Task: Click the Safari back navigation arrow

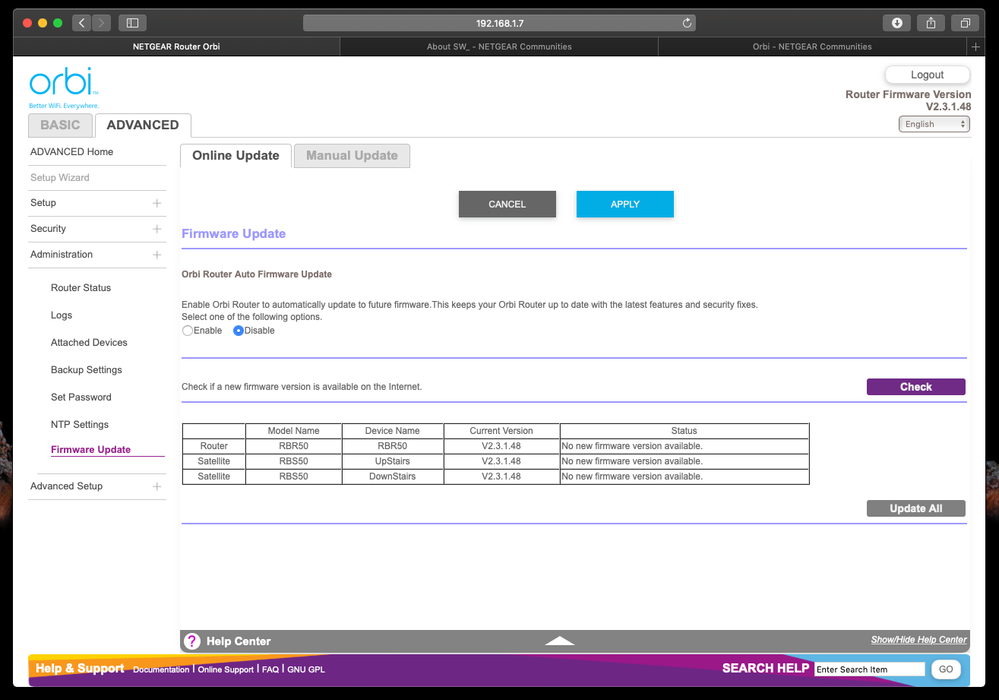Action: coord(81,23)
